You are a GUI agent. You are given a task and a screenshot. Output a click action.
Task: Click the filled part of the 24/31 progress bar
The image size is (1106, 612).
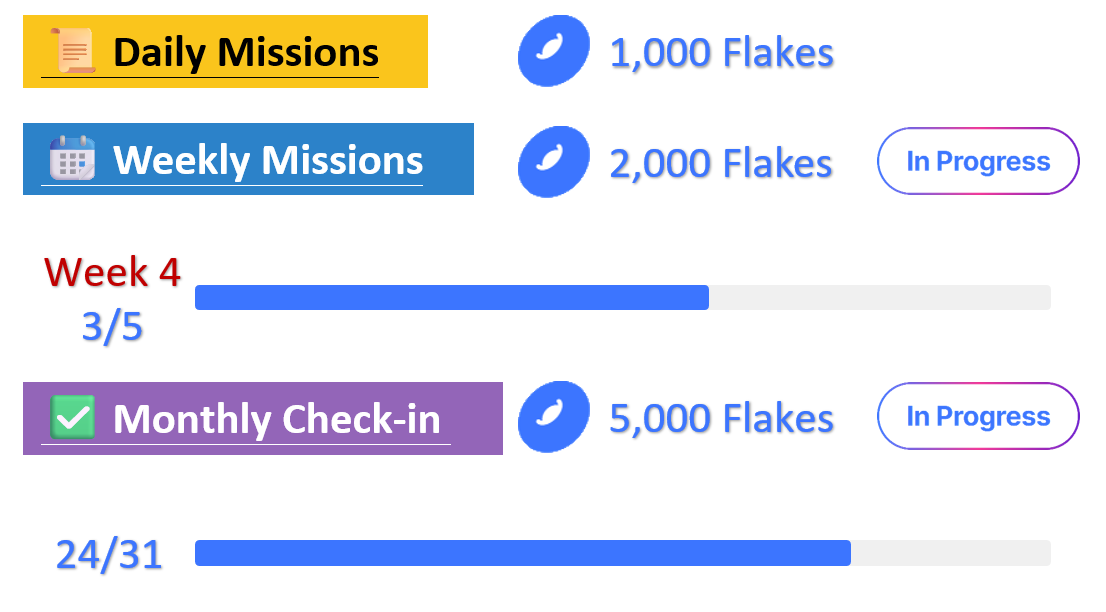[522, 553]
